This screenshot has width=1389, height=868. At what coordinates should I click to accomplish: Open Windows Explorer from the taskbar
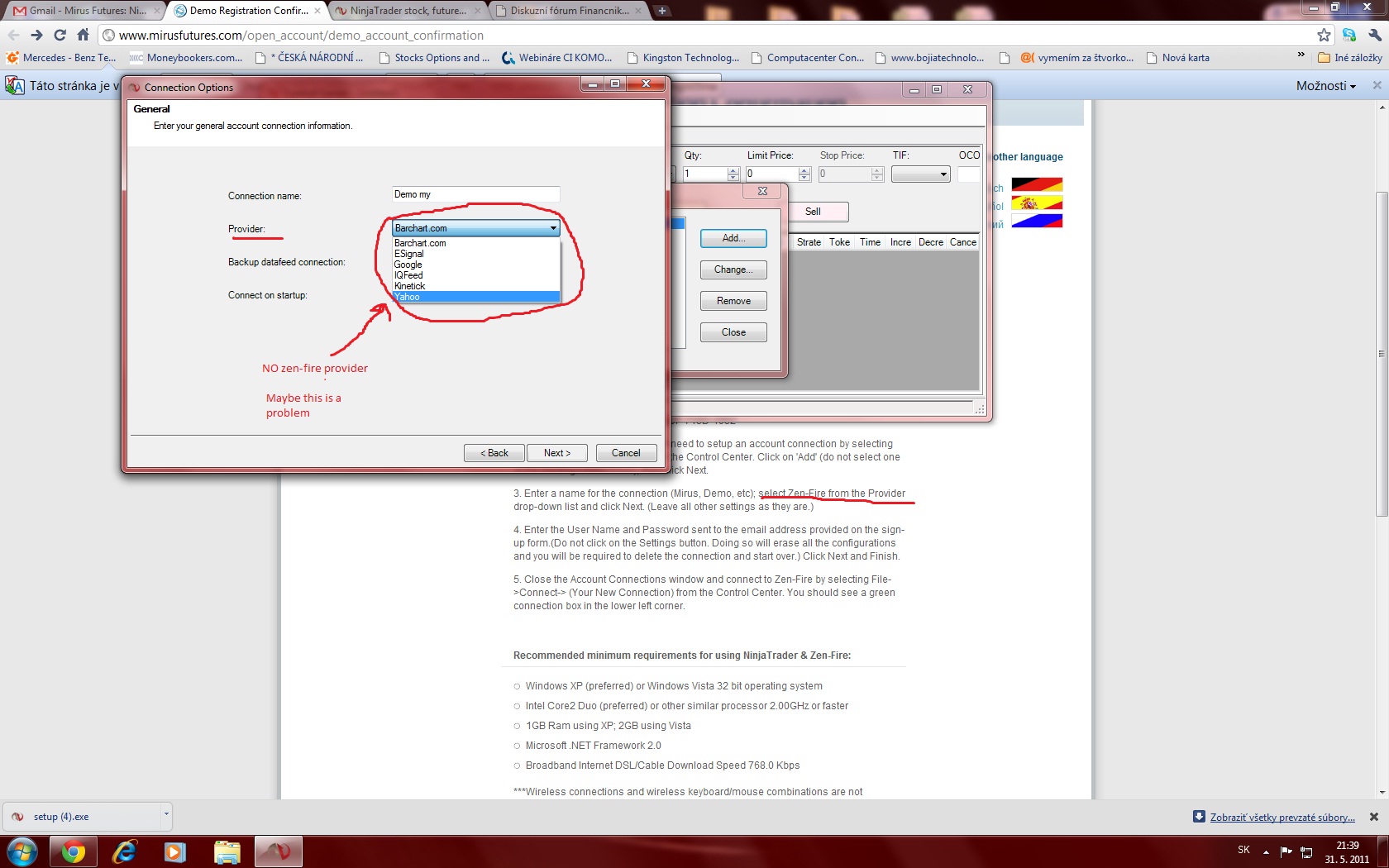click(227, 851)
